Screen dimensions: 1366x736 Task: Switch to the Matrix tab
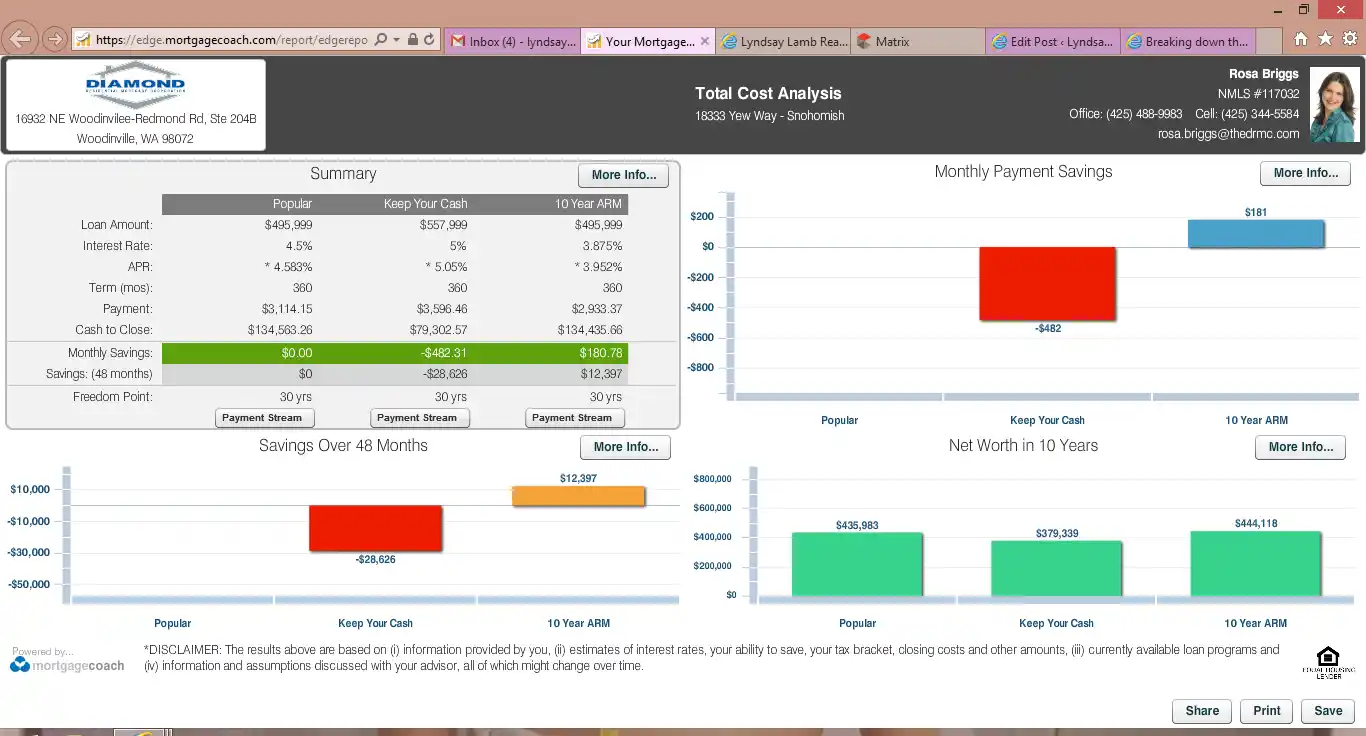[x=892, y=42]
